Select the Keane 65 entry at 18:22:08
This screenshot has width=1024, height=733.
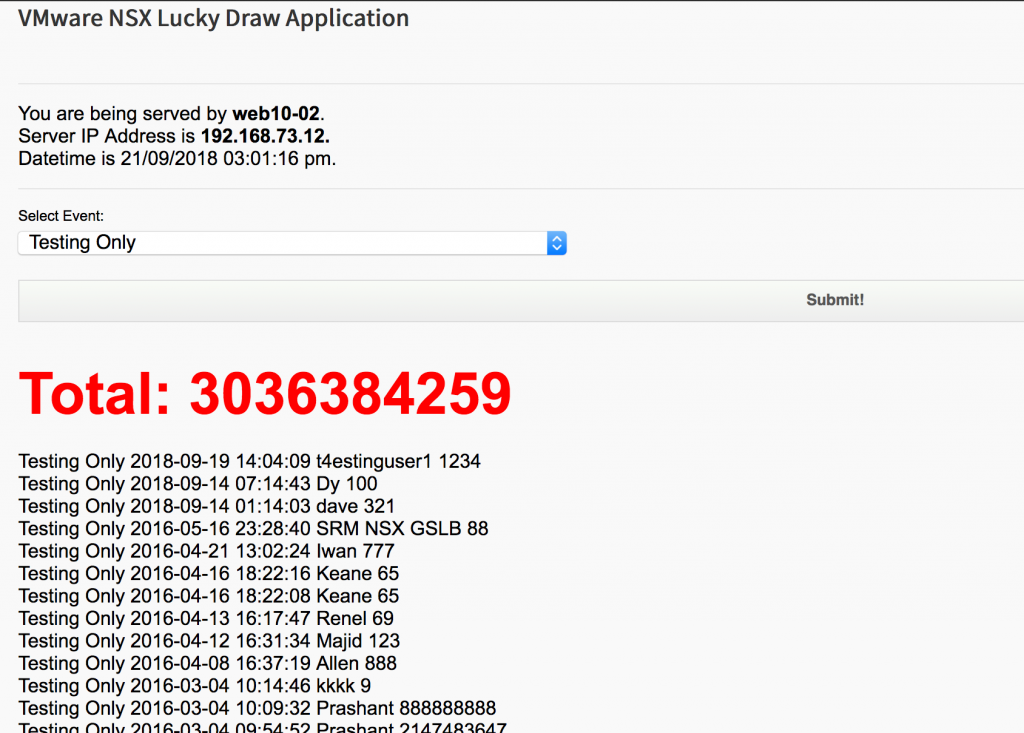208,596
